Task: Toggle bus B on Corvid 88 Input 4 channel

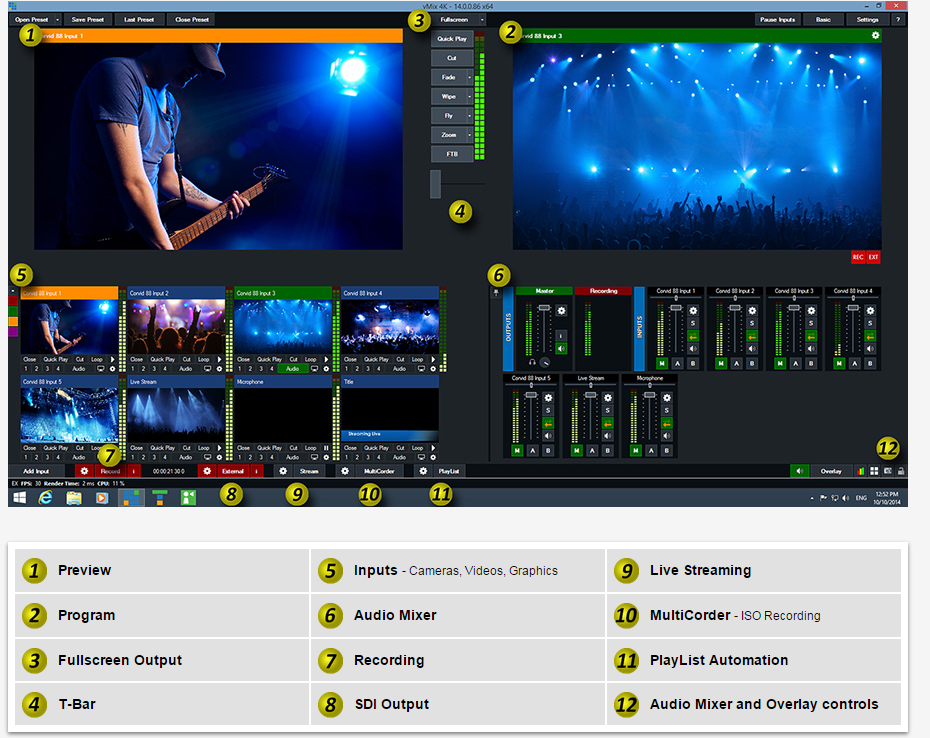Action: 870,363
